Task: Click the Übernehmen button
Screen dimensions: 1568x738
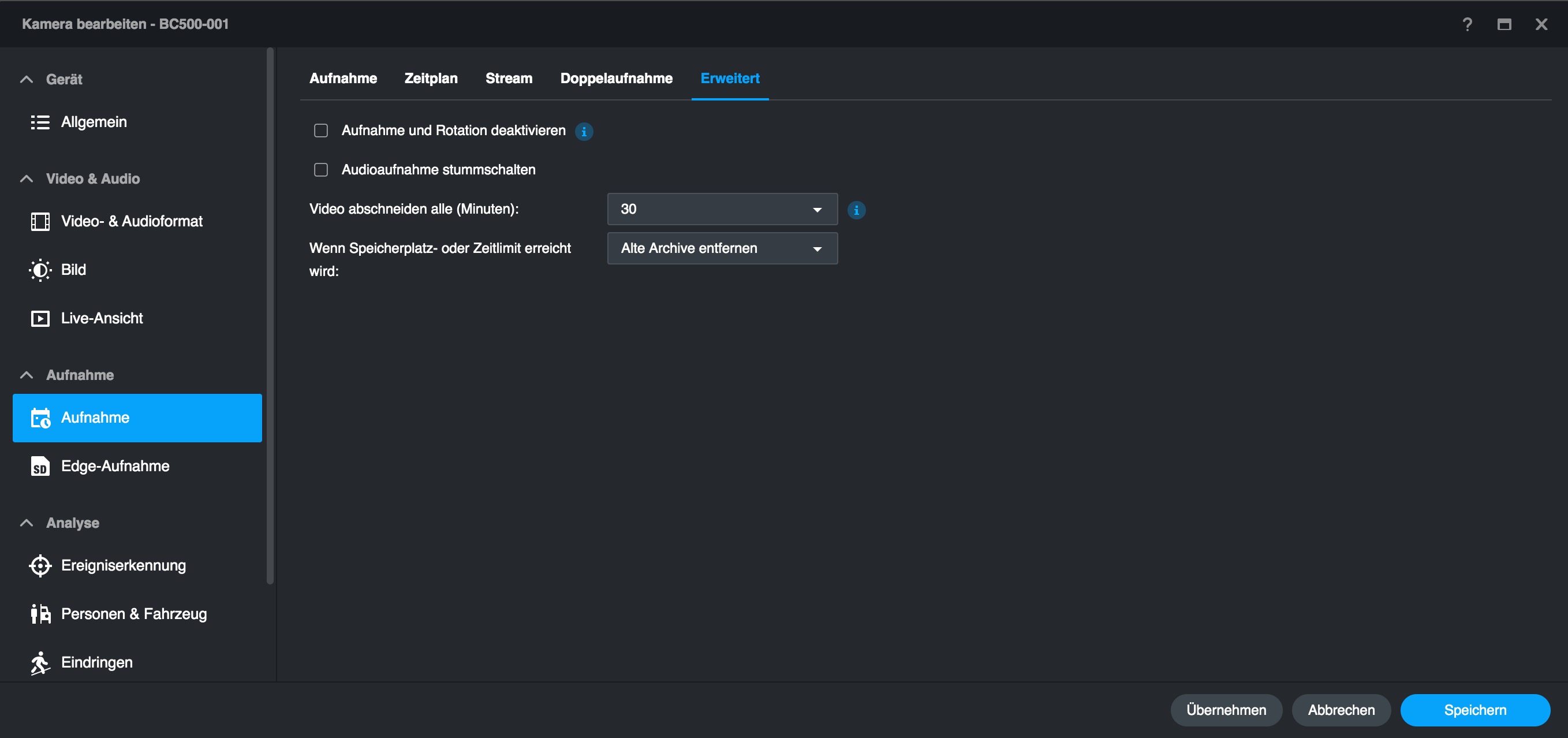Action: coord(1226,710)
